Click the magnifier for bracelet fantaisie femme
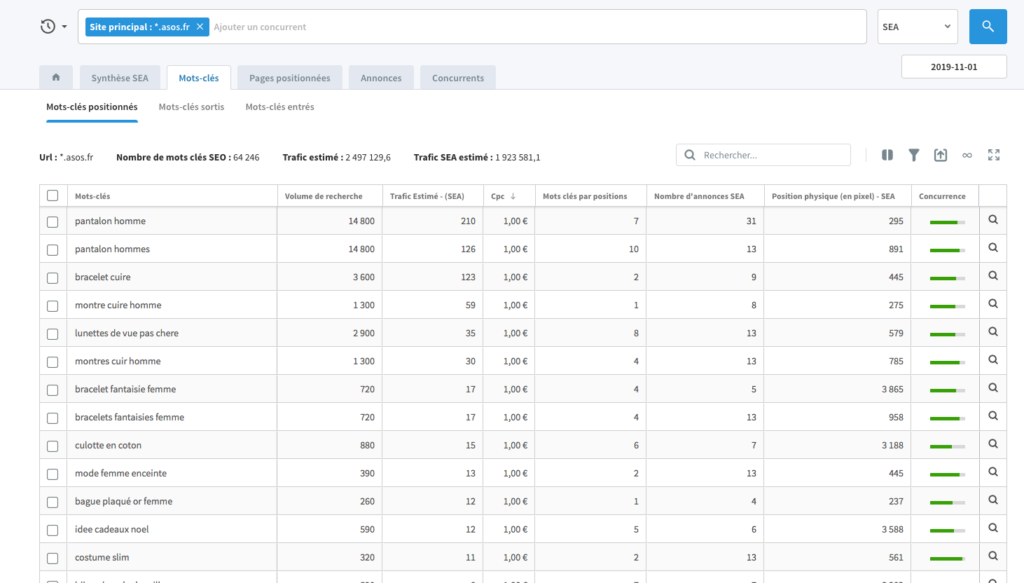Screen dimensions: 1024x583 point(993,388)
